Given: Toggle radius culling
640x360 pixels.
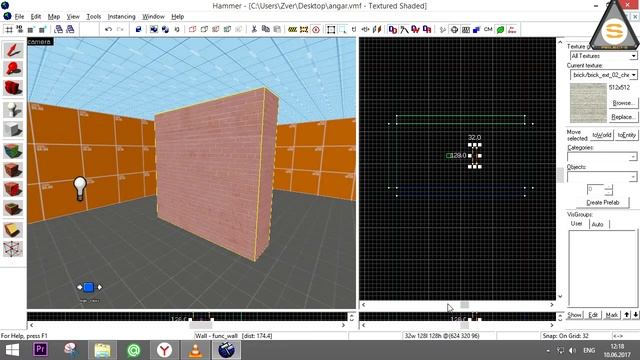Looking at the screenshot, I should (x=316, y=29).
